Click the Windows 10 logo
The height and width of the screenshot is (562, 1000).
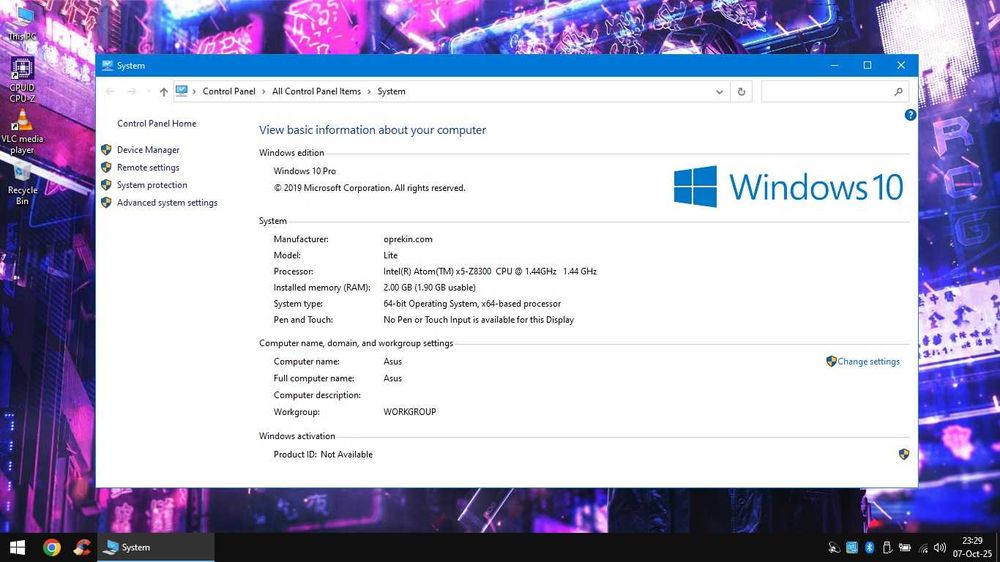point(788,187)
